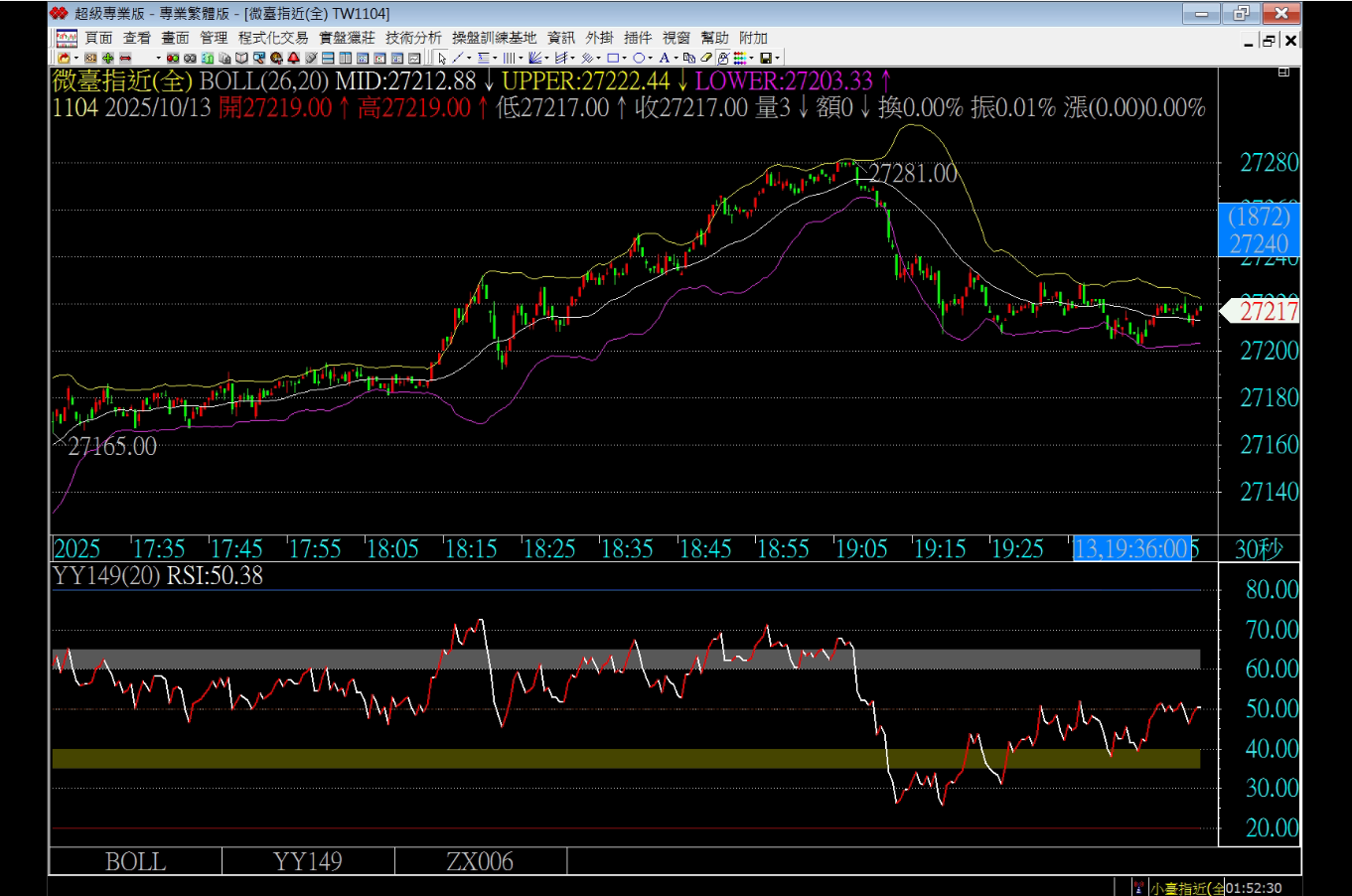Image resolution: width=1352 pixels, height=896 pixels.
Task: Select the text annotation 'A' tool
Action: [665, 58]
